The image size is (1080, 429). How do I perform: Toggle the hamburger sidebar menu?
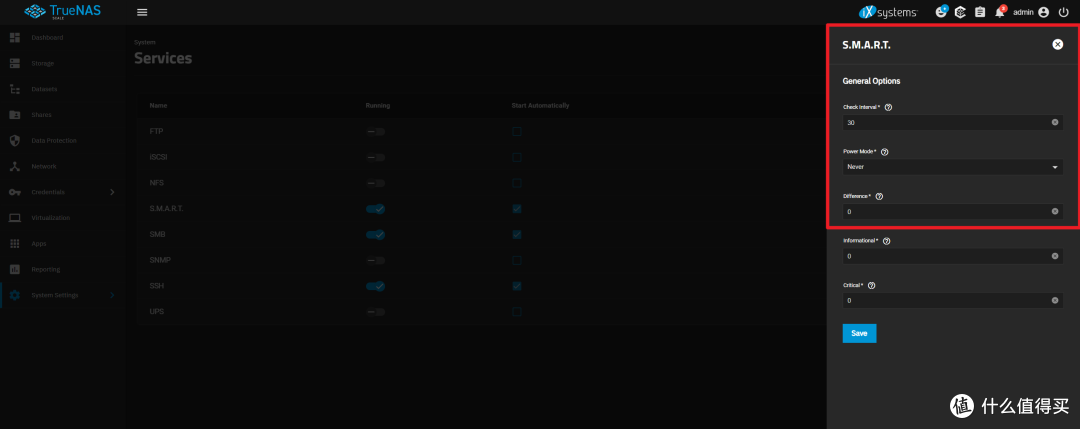[142, 12]
